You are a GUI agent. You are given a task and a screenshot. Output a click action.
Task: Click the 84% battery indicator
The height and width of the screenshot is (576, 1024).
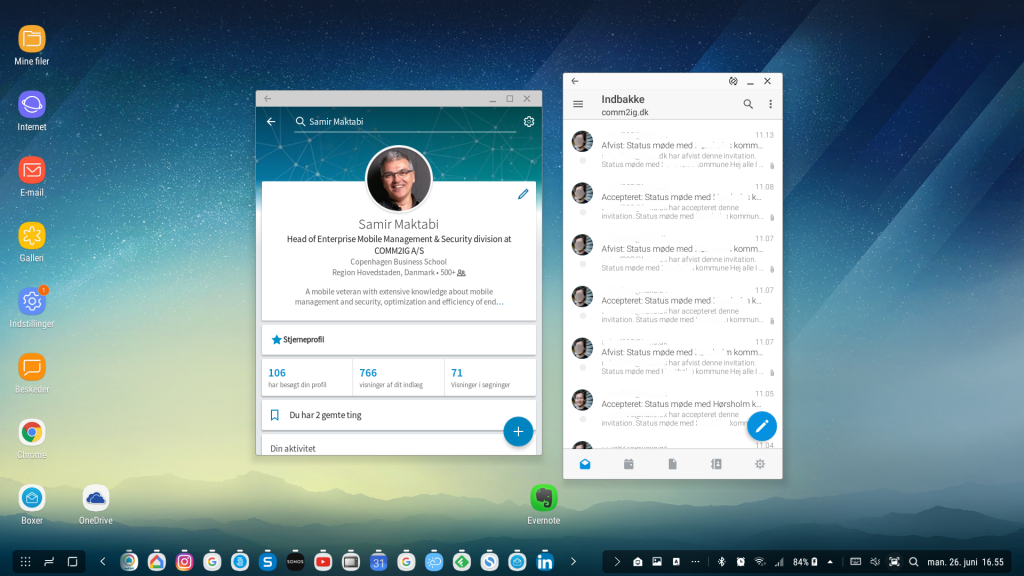805,562
